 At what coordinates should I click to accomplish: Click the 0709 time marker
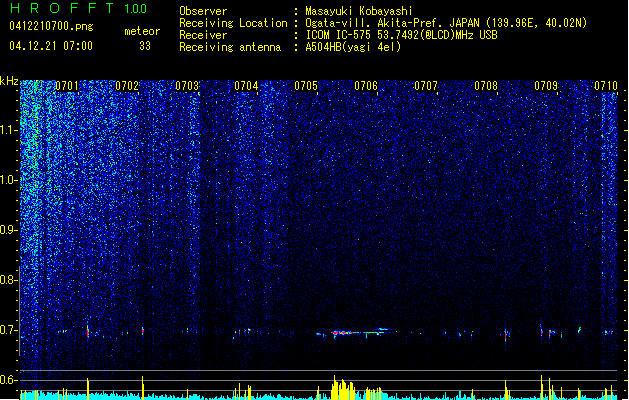pos(546,86)
